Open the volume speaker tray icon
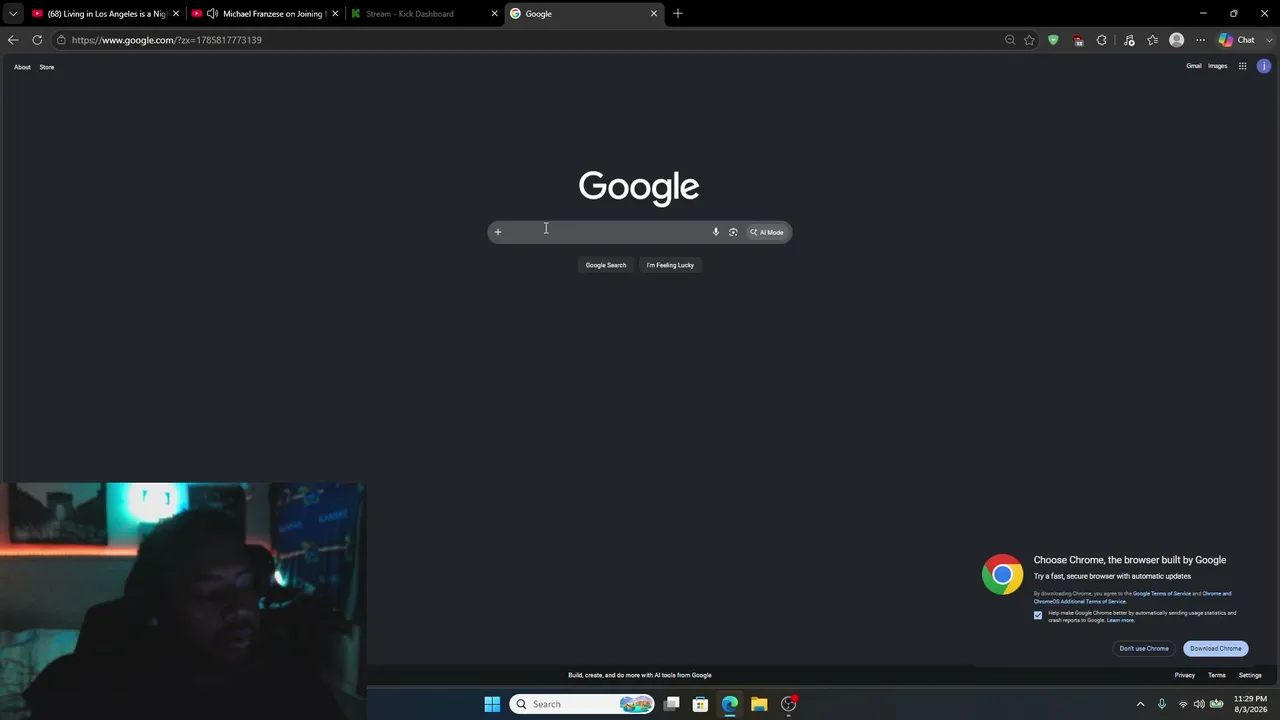This screenshot has height=720, width=1280. (x=1199, y=704)
